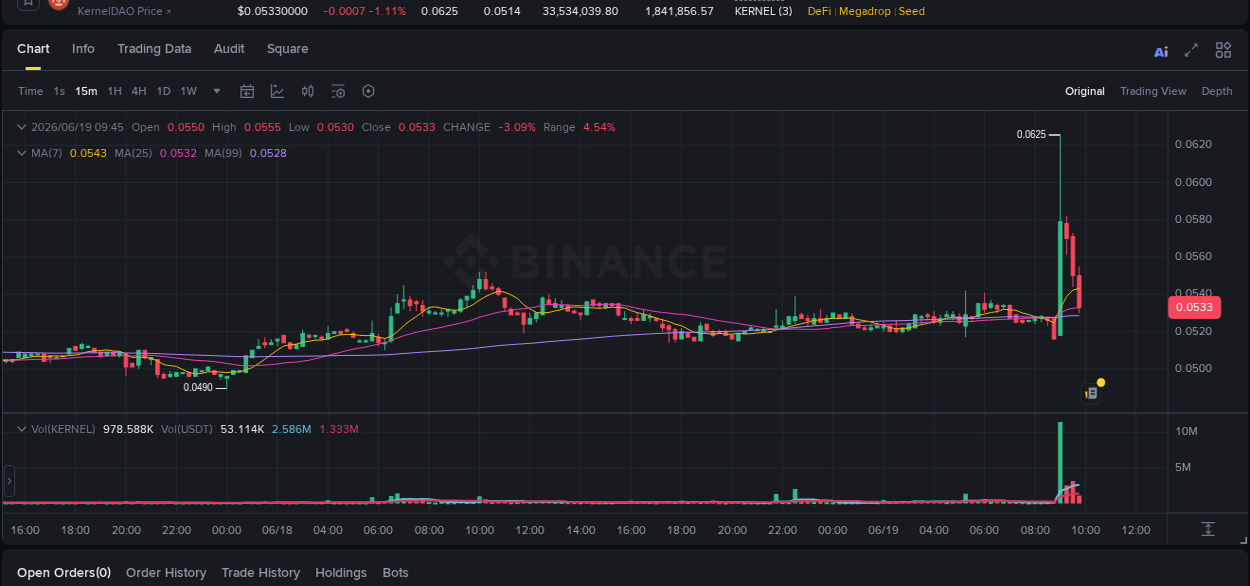This screenshot has width=1250, height=586.
Task: Click the 0.0600 price axis label
Action: pos(1192,182)
